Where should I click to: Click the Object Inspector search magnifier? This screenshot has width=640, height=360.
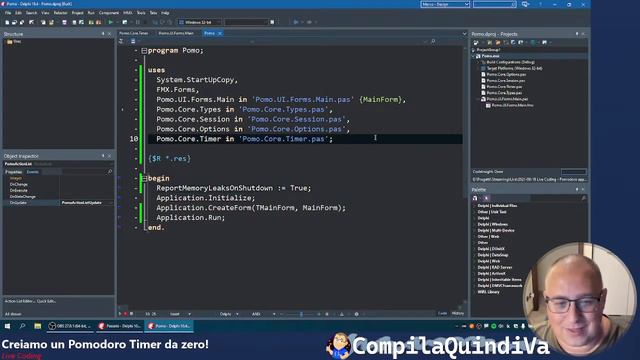[109, 172]
